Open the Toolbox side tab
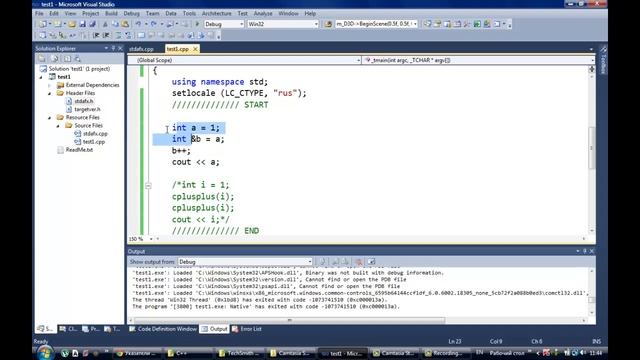 click(603, 61)
